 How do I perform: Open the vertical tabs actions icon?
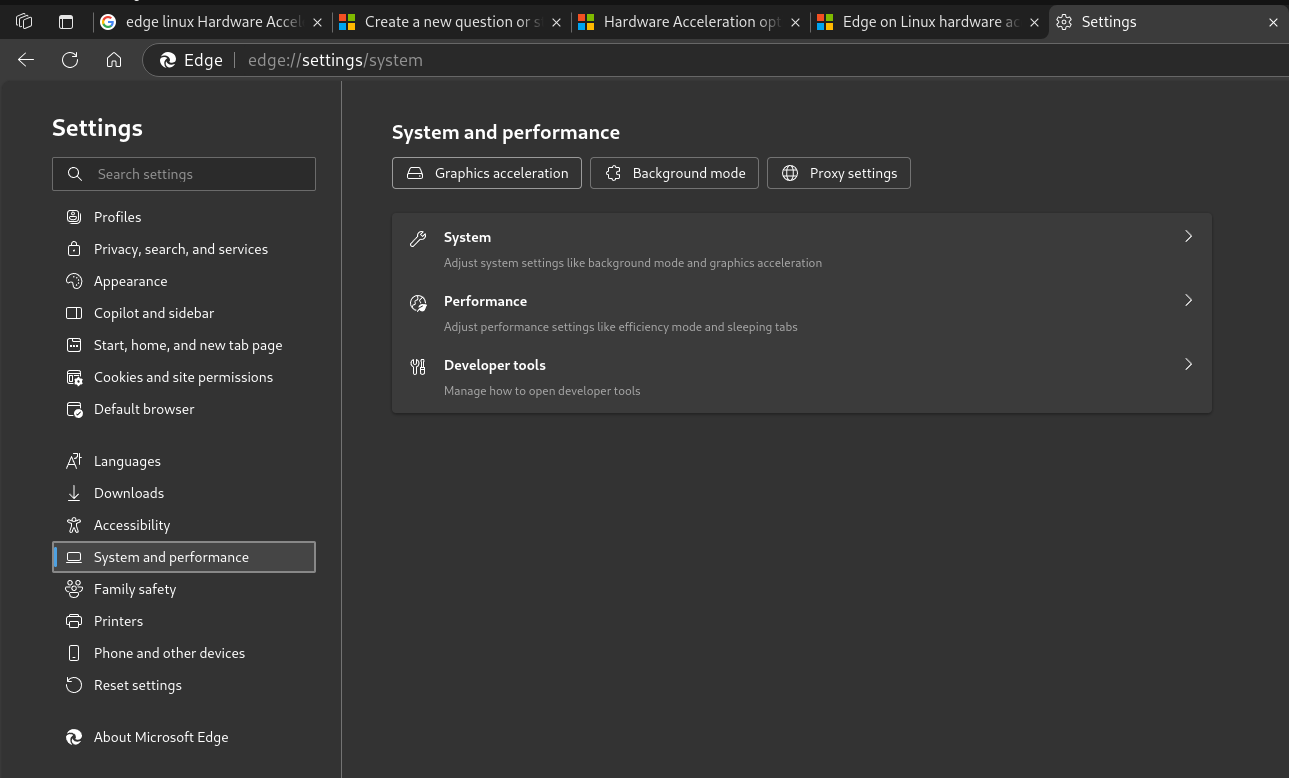pos(66,22)
